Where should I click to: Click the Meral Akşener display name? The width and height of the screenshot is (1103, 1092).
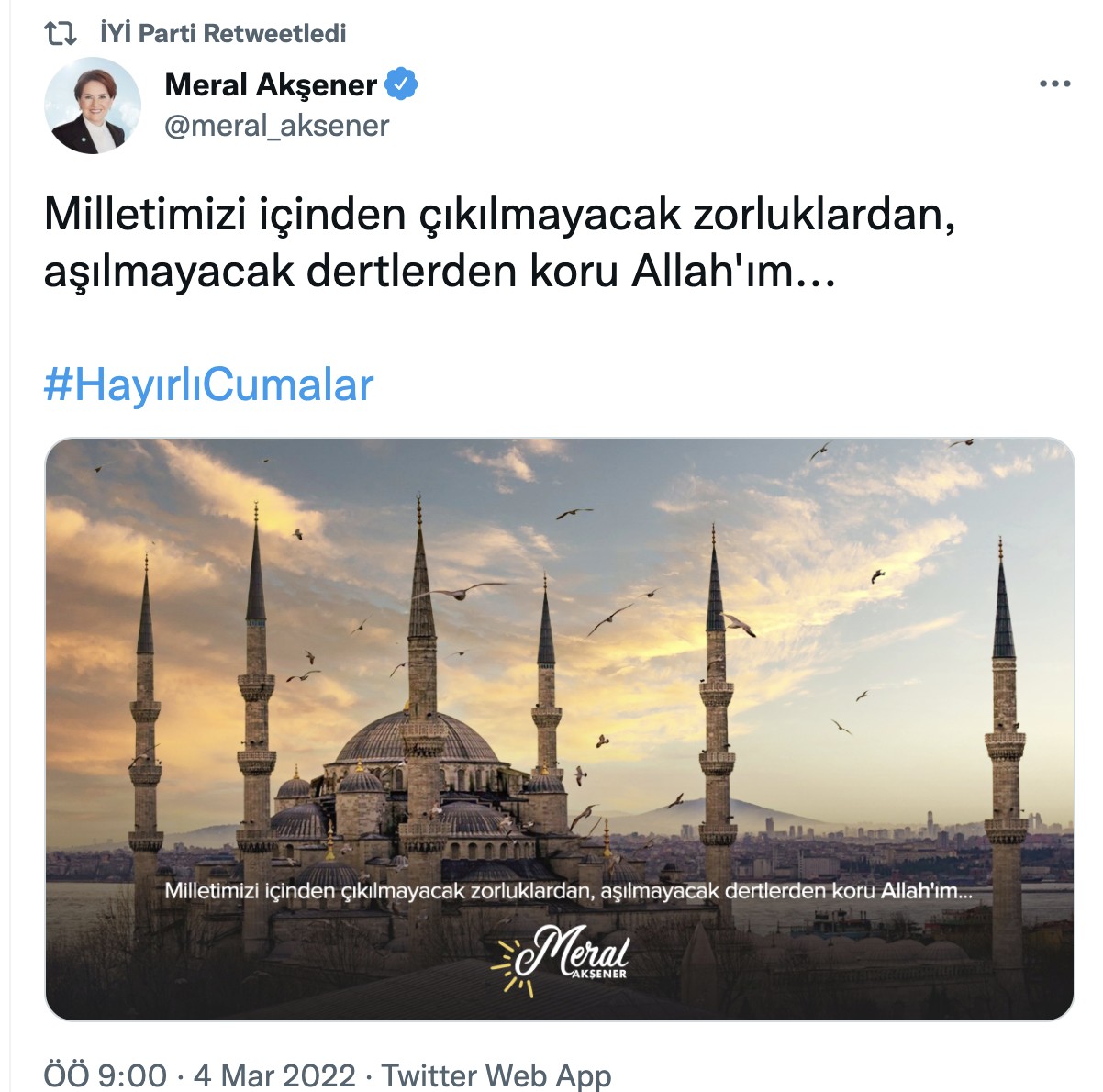click(x=271, y=84)
